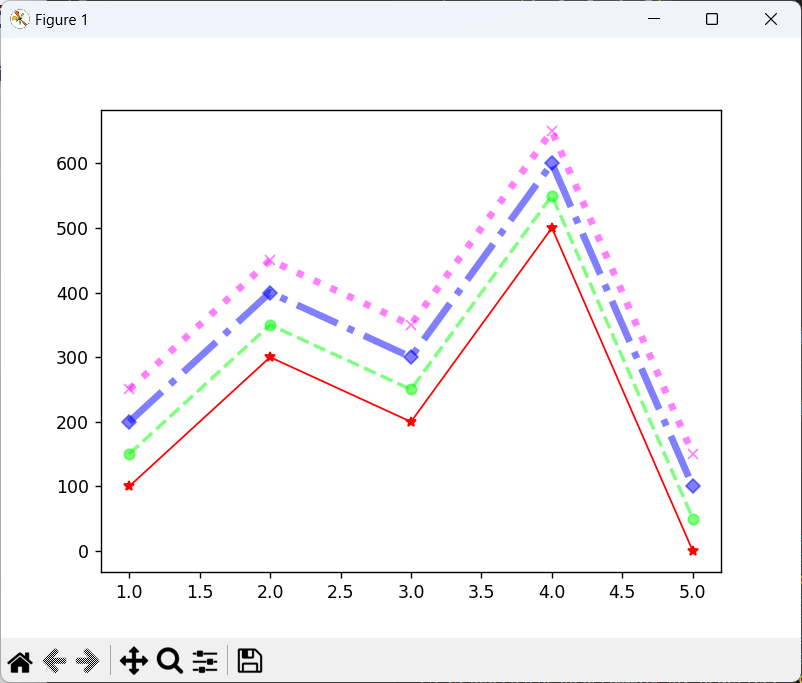Viewport: 802px width, 683px height.
Task: Go back to the previous view
Action: [55, 661]
